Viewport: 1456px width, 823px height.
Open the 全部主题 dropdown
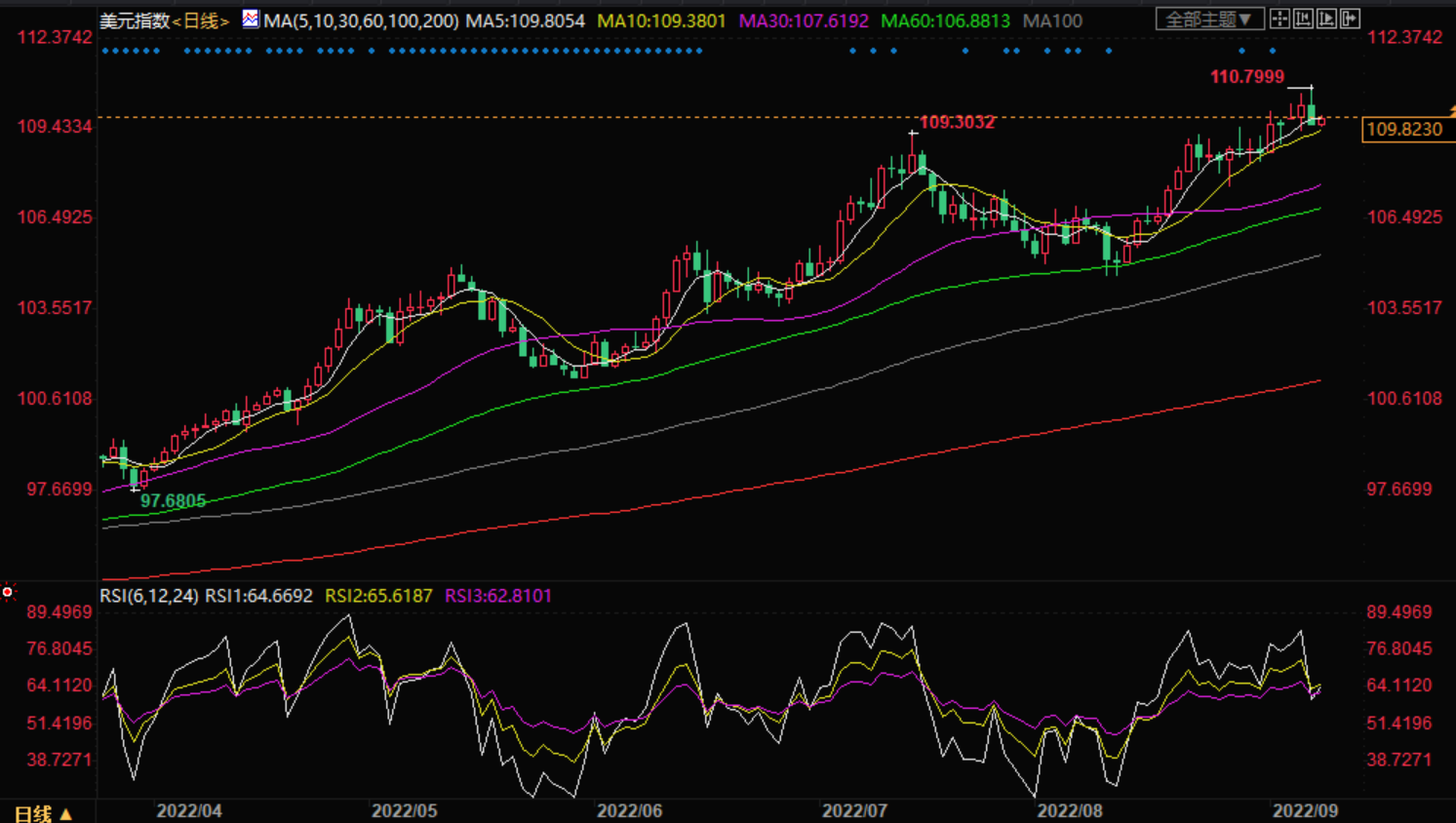1209,19
